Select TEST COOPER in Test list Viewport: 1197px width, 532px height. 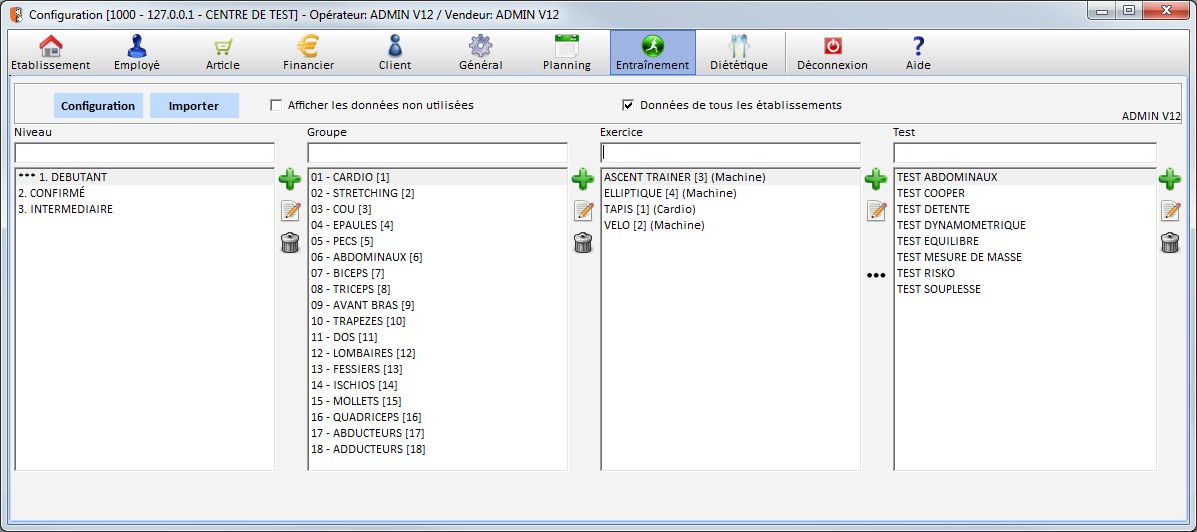1024,193
